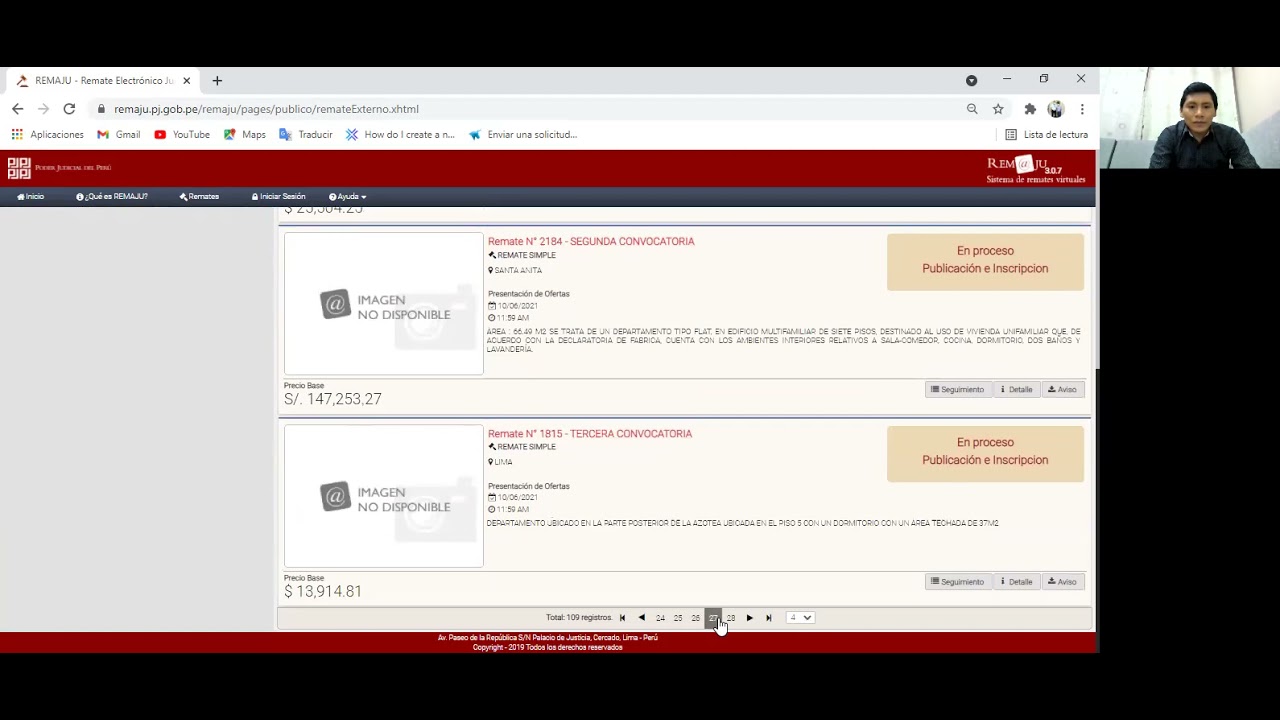Open the browser zoom magnifier icon
Image resolution: width=1280 pixels, height=720 pixels.
[972, 109]
